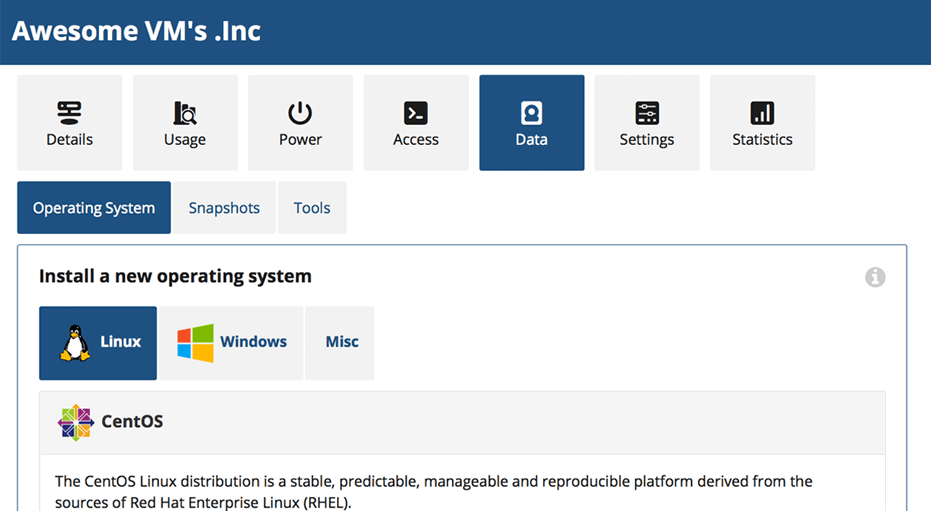Click the Install a new operating system heading
This screenshot has width=931, height=511.
click(175, 276)
